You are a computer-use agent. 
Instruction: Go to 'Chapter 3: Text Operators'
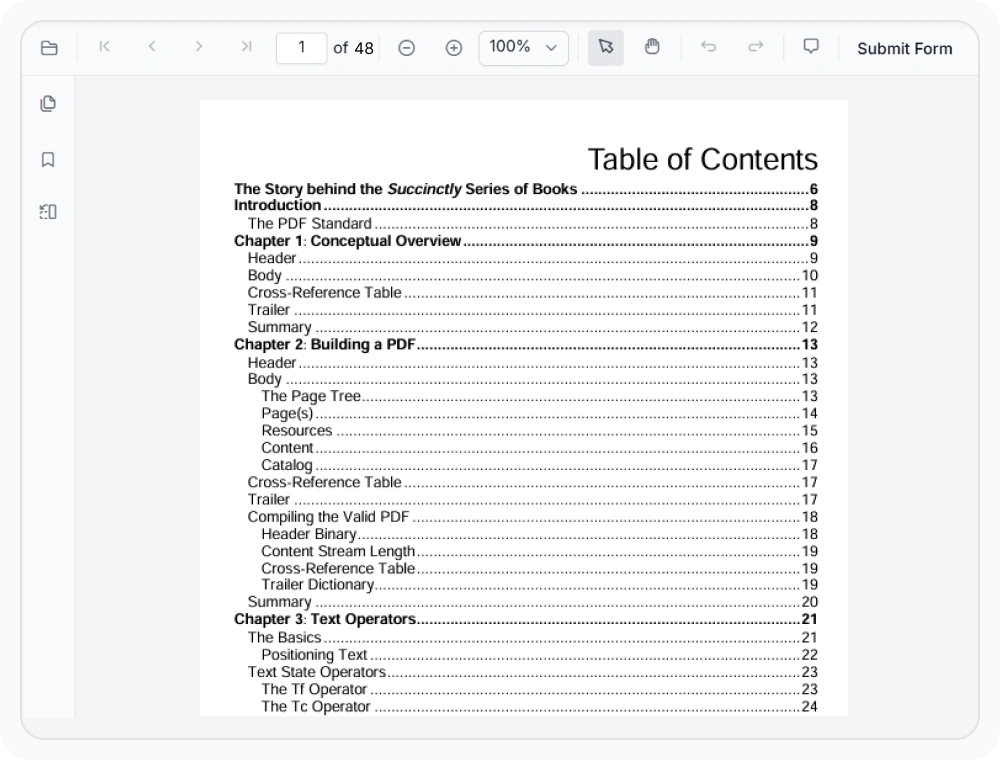tap(526, 619)
